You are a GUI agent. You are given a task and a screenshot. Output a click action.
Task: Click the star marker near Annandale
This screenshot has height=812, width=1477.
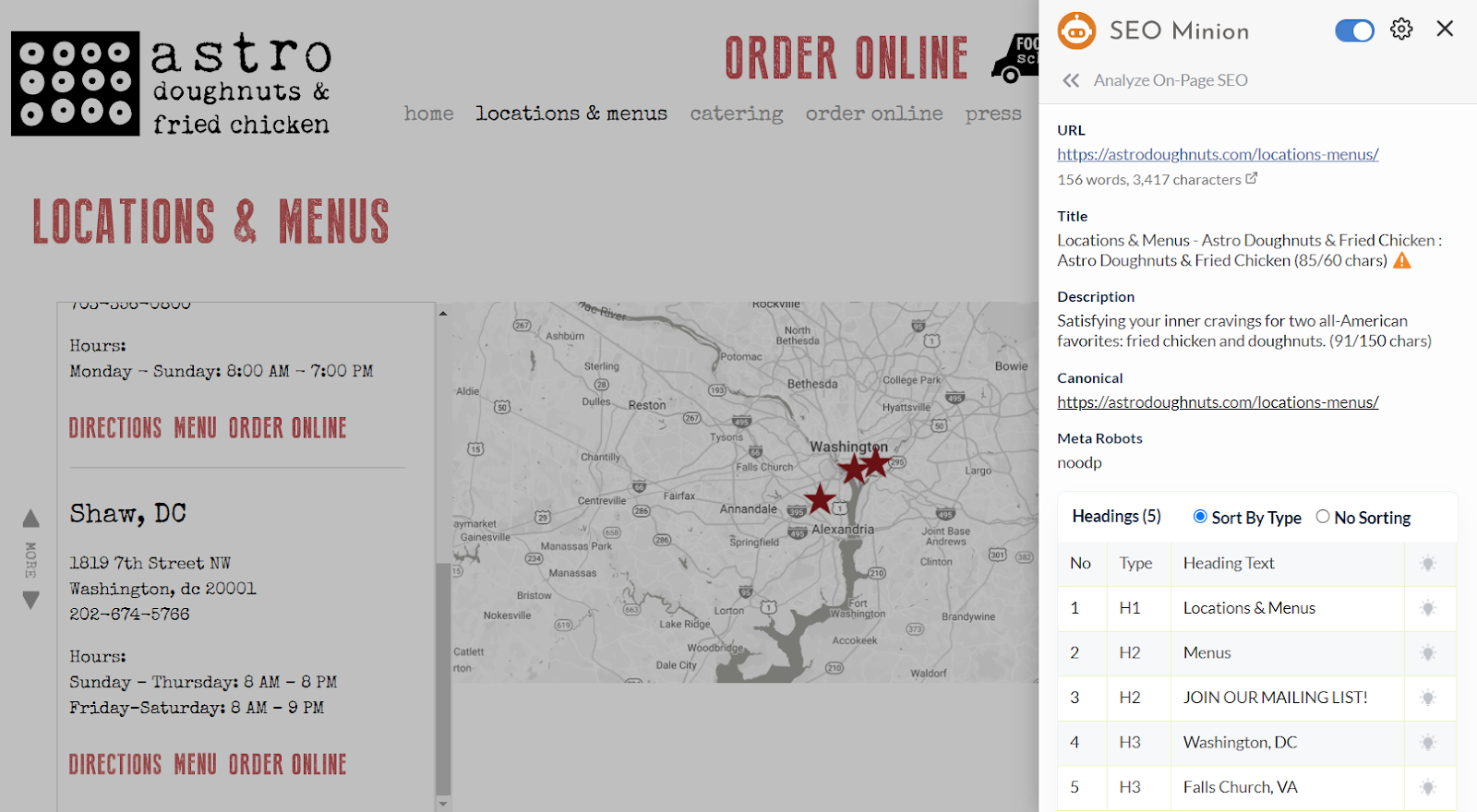point(820,499)
